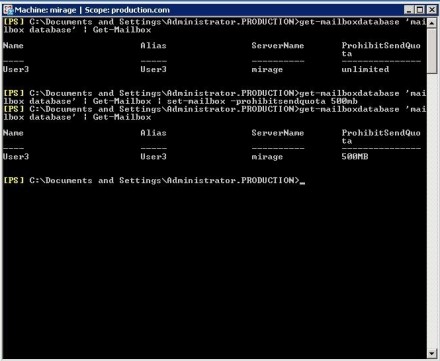Click 'mirage' server in first result row

click(x=267, y=70)
